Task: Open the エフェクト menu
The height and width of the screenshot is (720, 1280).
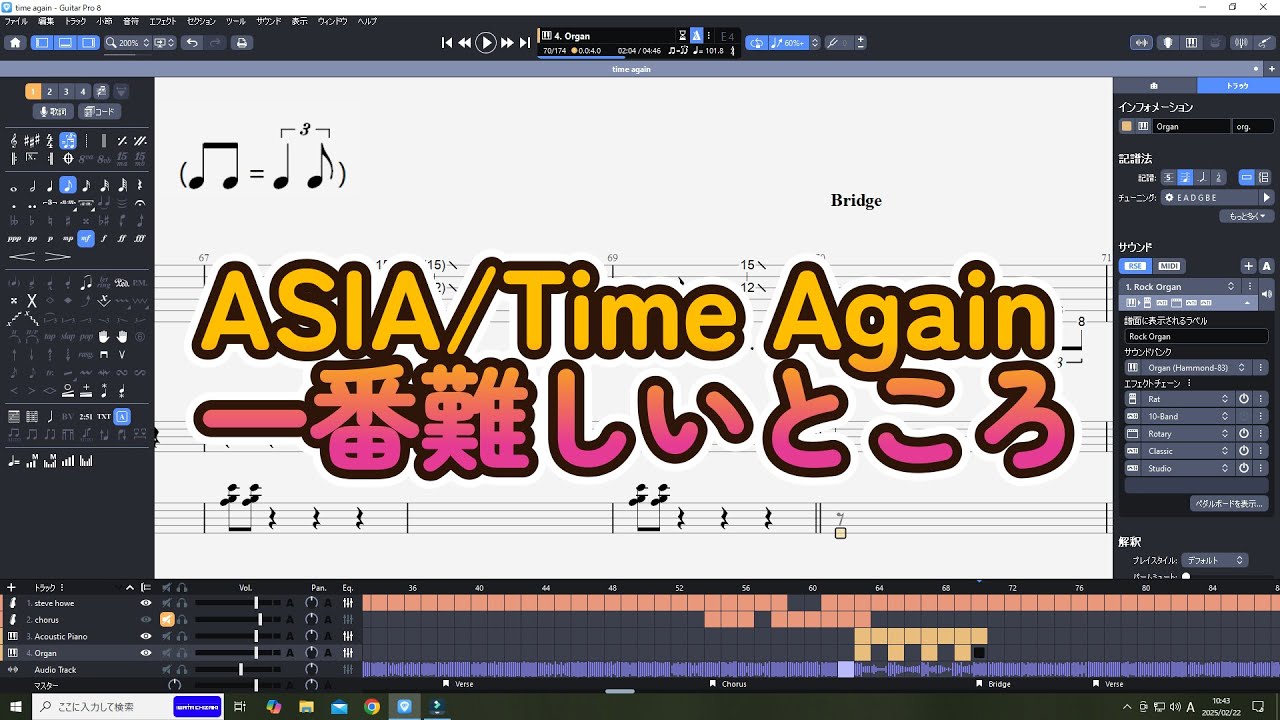Action: (163, 21)
